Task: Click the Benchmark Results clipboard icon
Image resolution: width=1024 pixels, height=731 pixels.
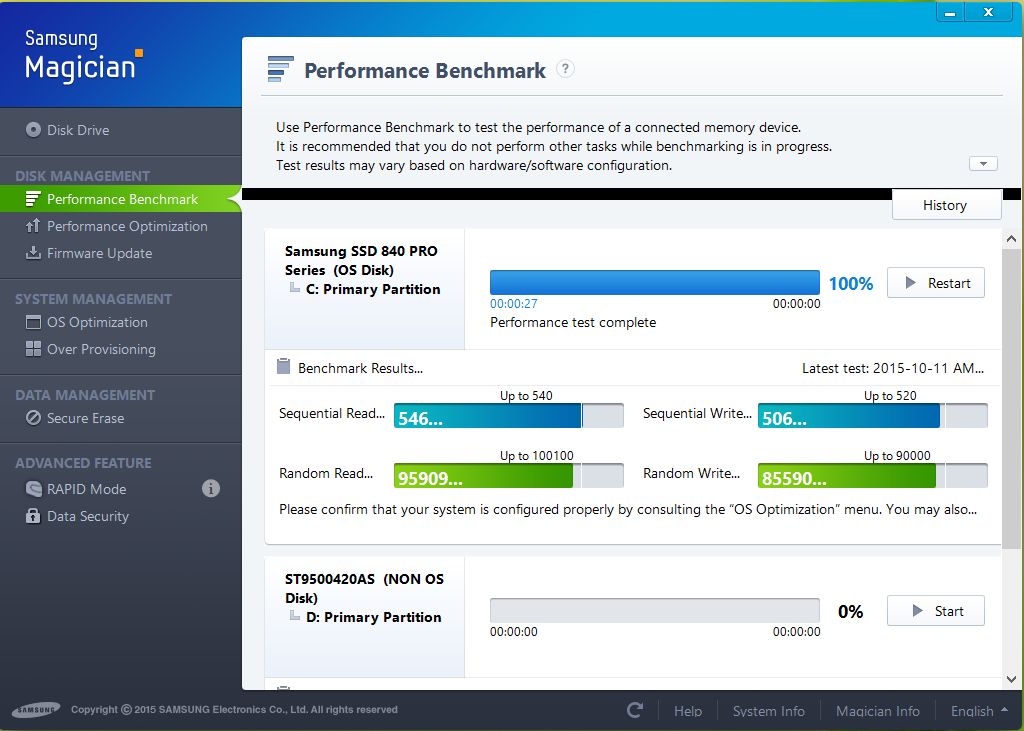Action: tap(283, 366)
